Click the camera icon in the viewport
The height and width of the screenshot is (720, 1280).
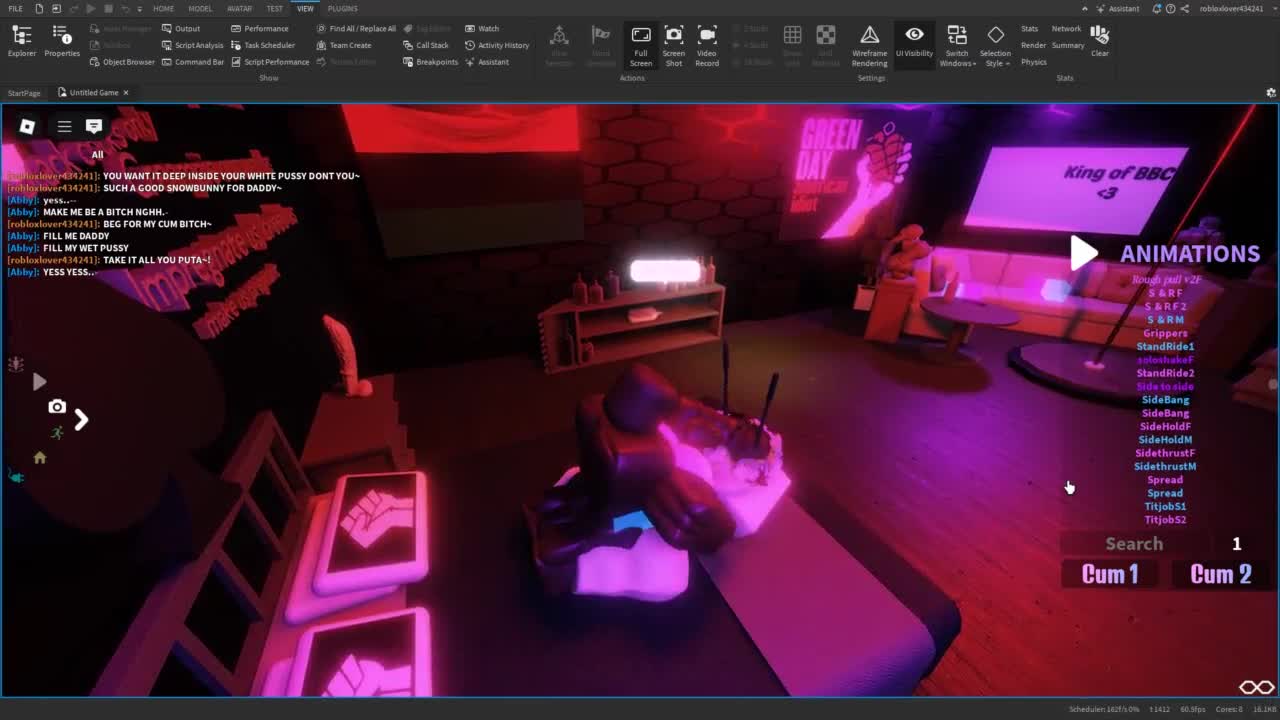(x=57, y=406)
